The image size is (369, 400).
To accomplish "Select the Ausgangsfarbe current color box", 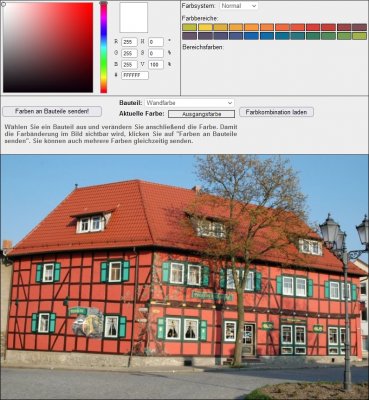I will 201,114.
